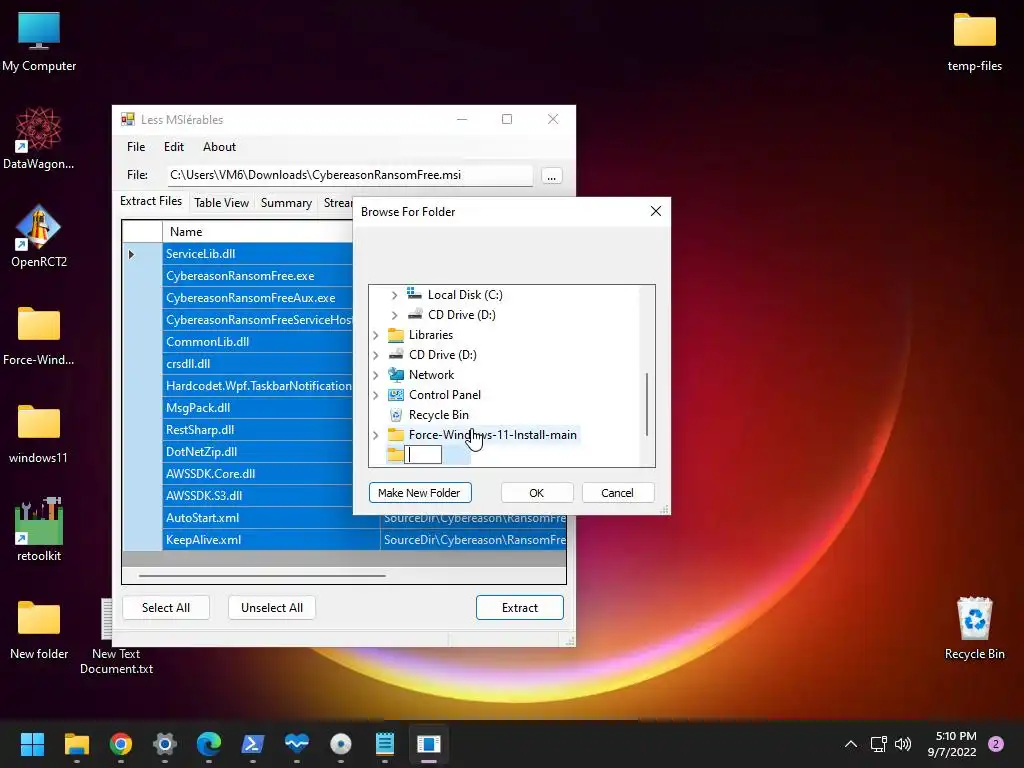Expand the Control Panel node
This screenshot has height=768, width=1024.
point(376,395)
